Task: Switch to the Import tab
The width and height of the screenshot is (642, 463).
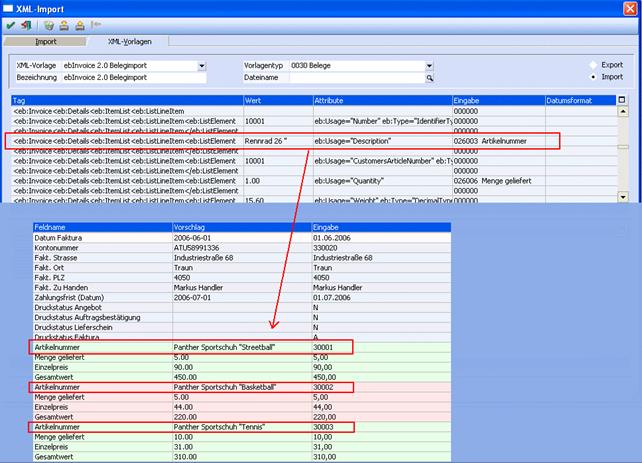Action: click(46, 42)
